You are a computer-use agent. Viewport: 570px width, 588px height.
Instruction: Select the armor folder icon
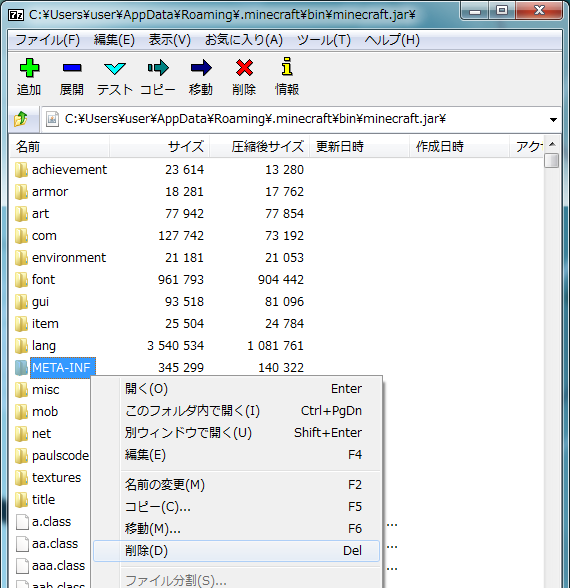click(21, 192)
